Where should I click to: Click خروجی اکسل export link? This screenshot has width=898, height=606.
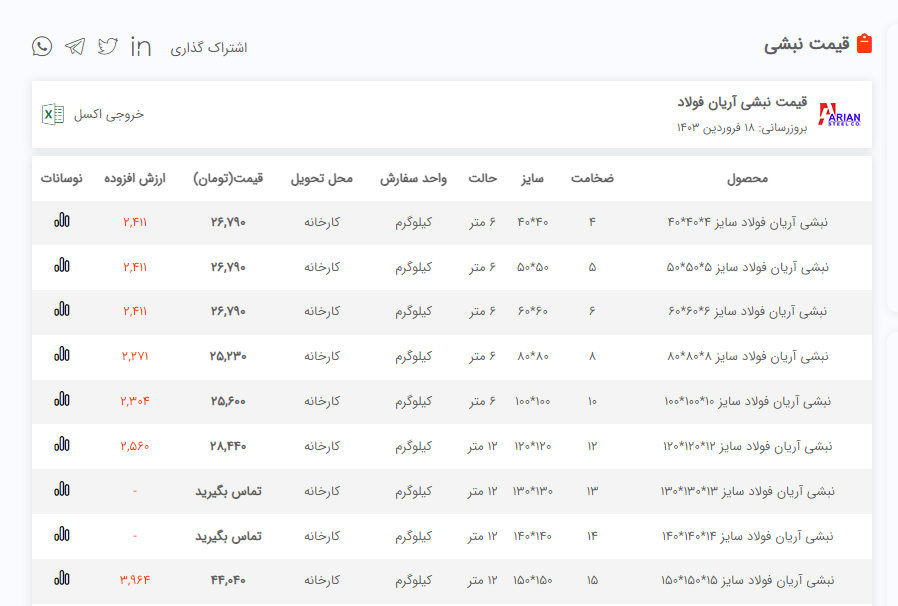pos(108,114)
